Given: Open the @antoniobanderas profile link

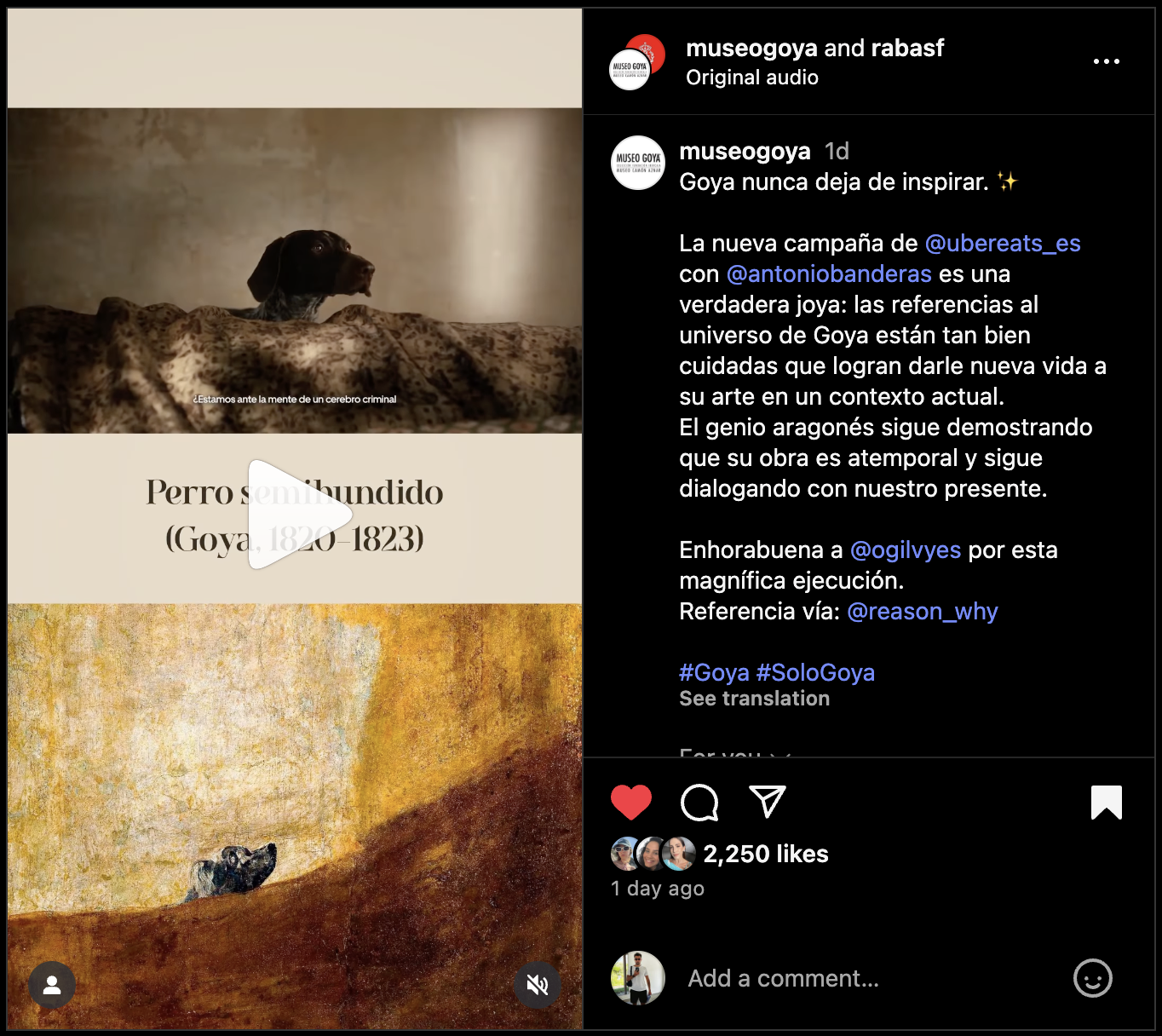Looking at the screenshot, I should click(829, 273).
